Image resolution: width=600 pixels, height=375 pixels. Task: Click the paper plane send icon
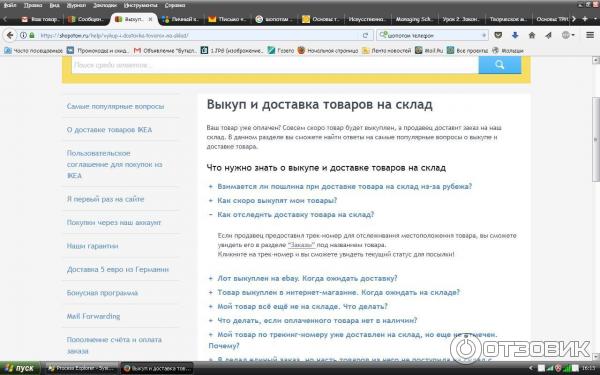click(548, 35)
